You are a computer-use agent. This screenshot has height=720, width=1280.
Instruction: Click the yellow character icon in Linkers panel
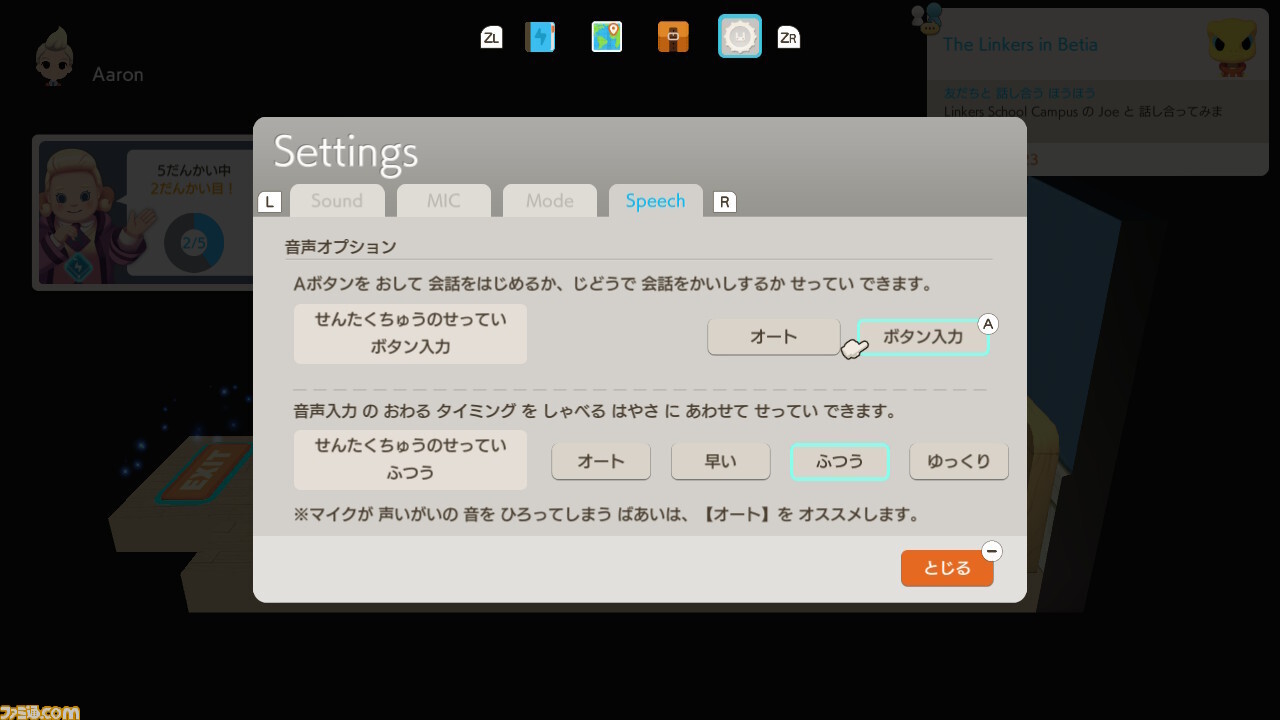(1231, 48)
